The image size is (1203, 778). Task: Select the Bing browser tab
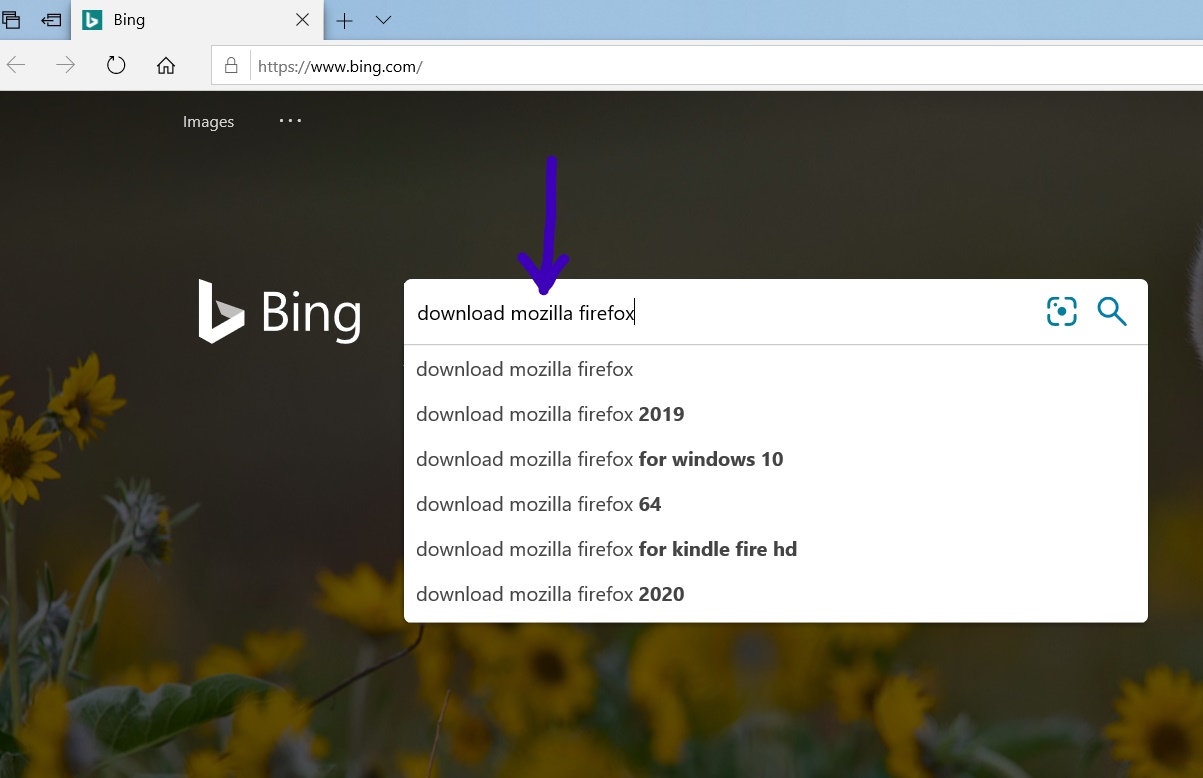click(197, 20)
